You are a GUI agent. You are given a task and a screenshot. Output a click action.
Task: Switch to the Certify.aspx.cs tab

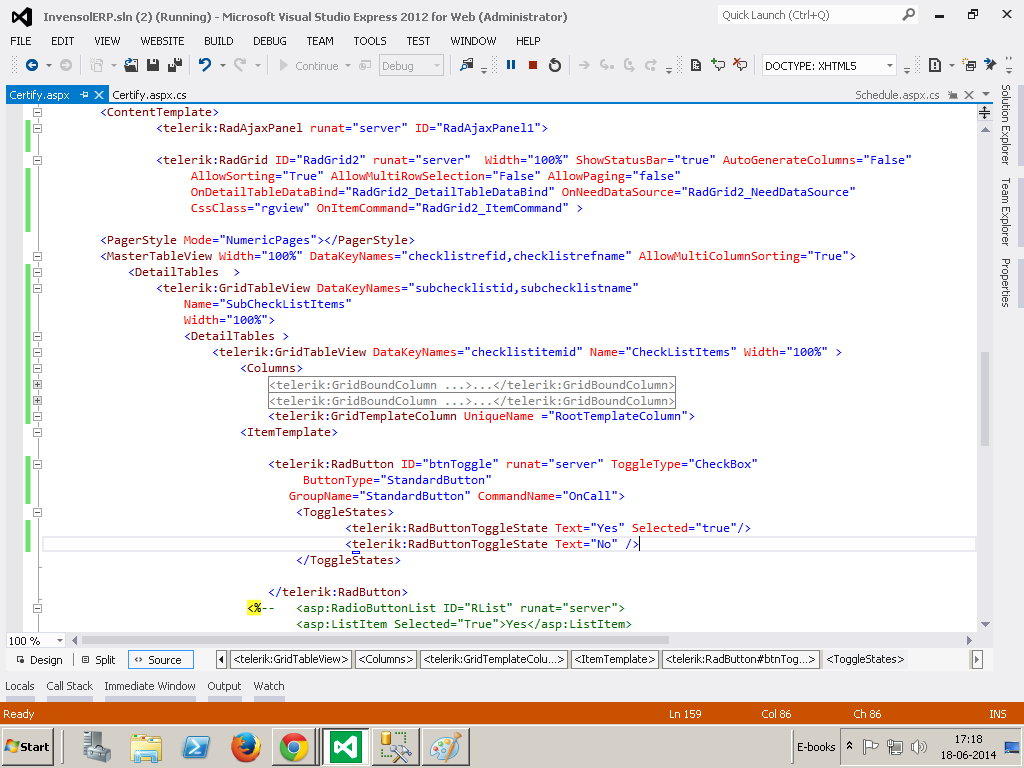coord(150,95)
